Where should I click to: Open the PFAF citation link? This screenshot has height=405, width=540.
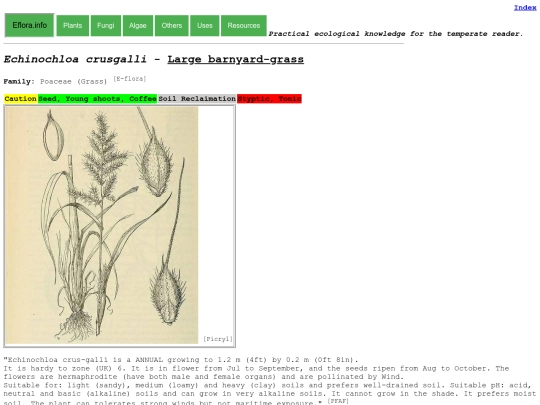(338, 401)
